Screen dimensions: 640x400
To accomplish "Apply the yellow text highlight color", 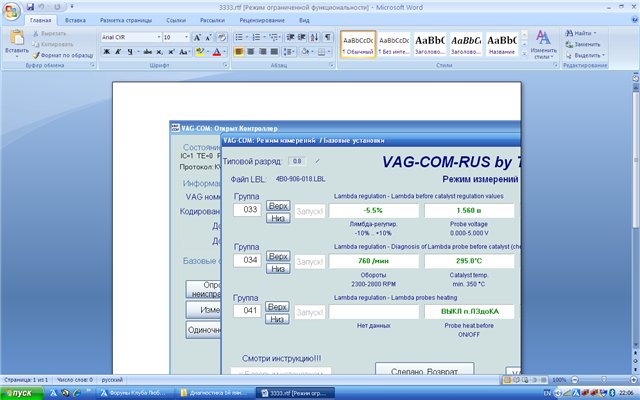I will tap(200, 52).
